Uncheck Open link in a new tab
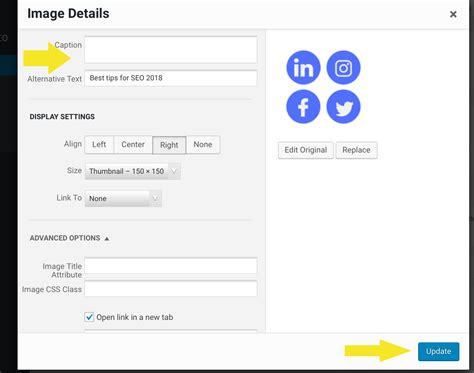The height and width of the screenshot is (373, 474). tap(89, 317)
